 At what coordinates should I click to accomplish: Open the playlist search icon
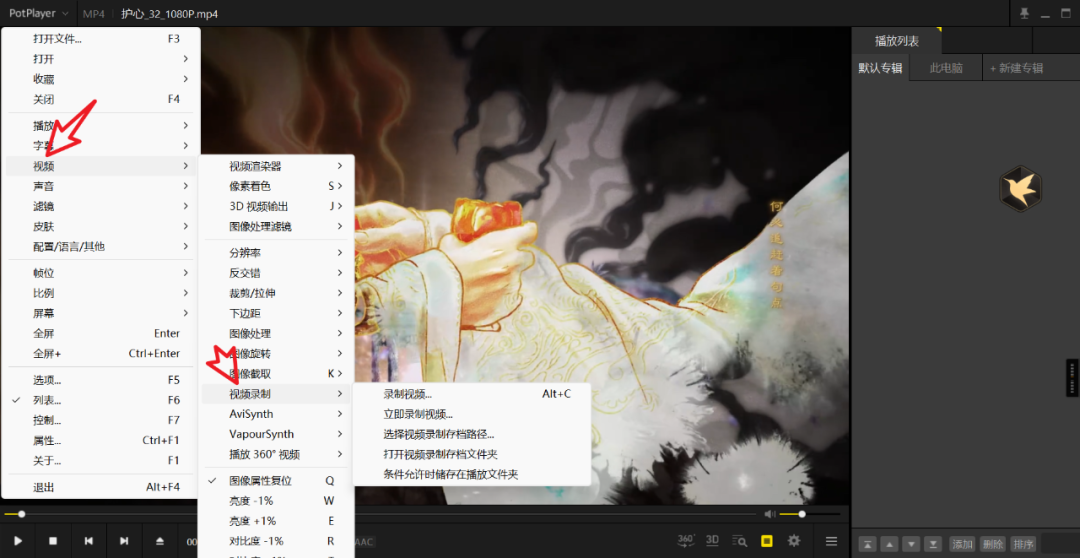tap(739, 541)
